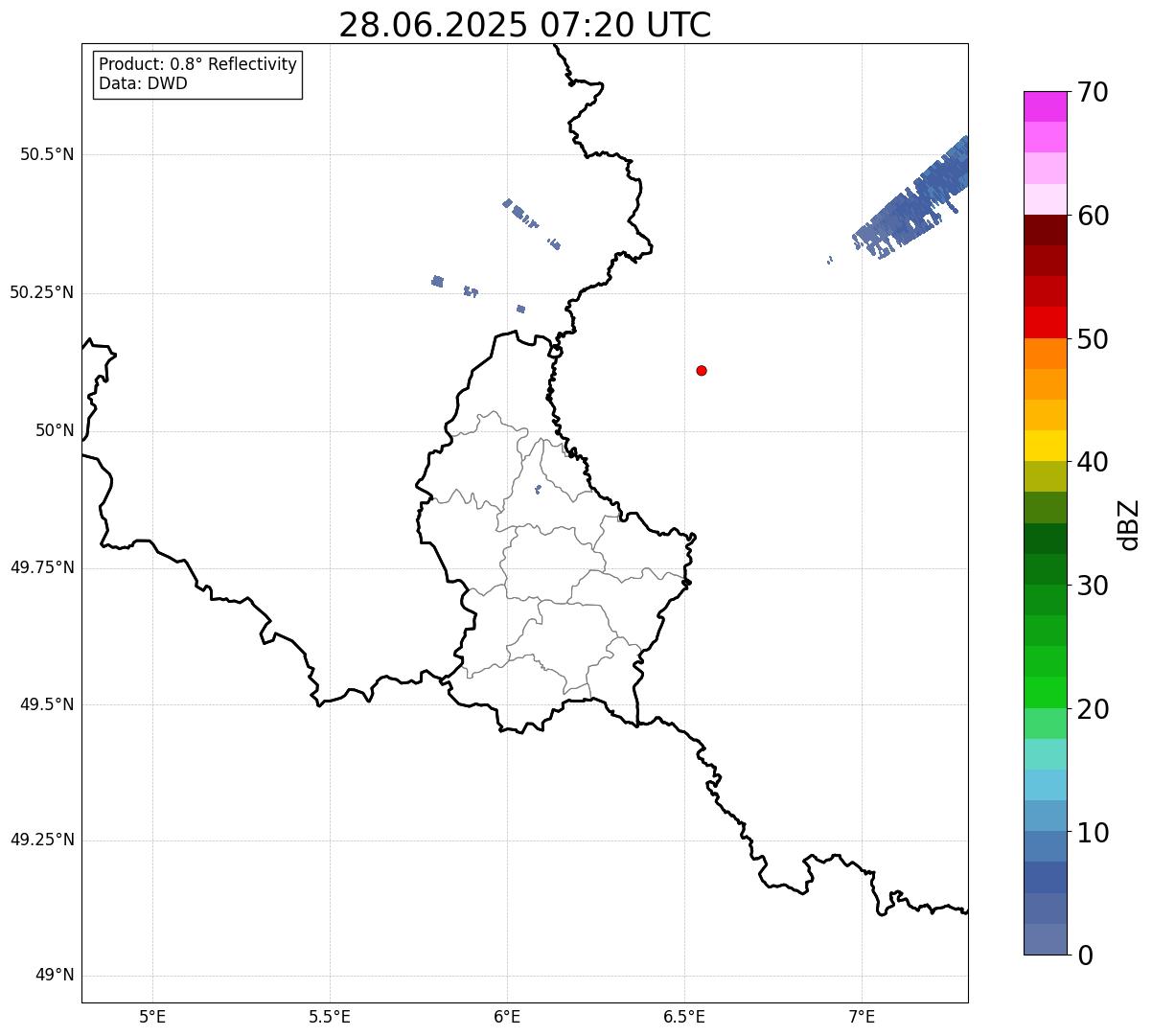1152x1036 pixels.
Task: Click the red station marker dot
Action: (702, 370)
